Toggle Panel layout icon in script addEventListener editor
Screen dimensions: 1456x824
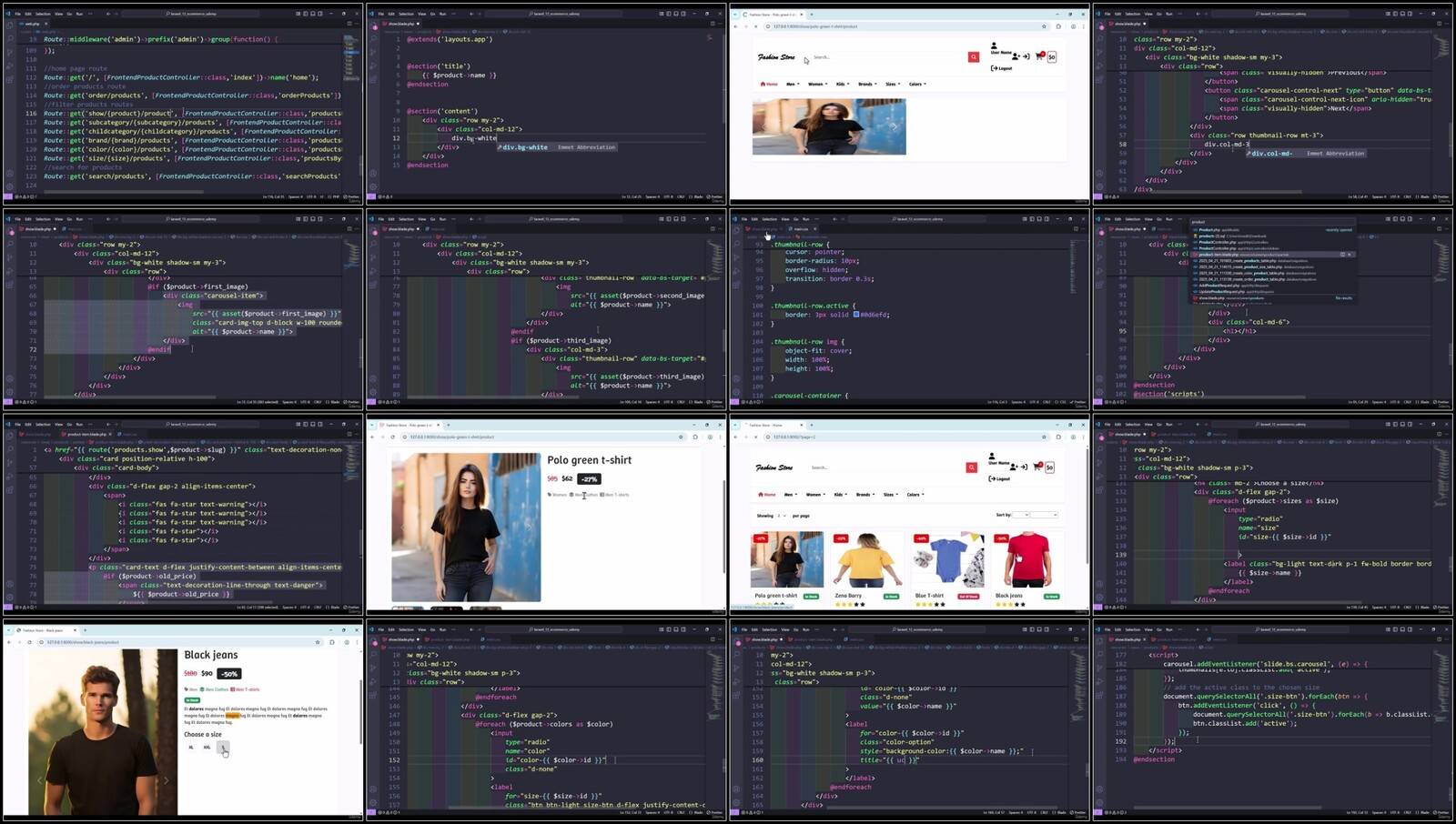[1403, 629]
